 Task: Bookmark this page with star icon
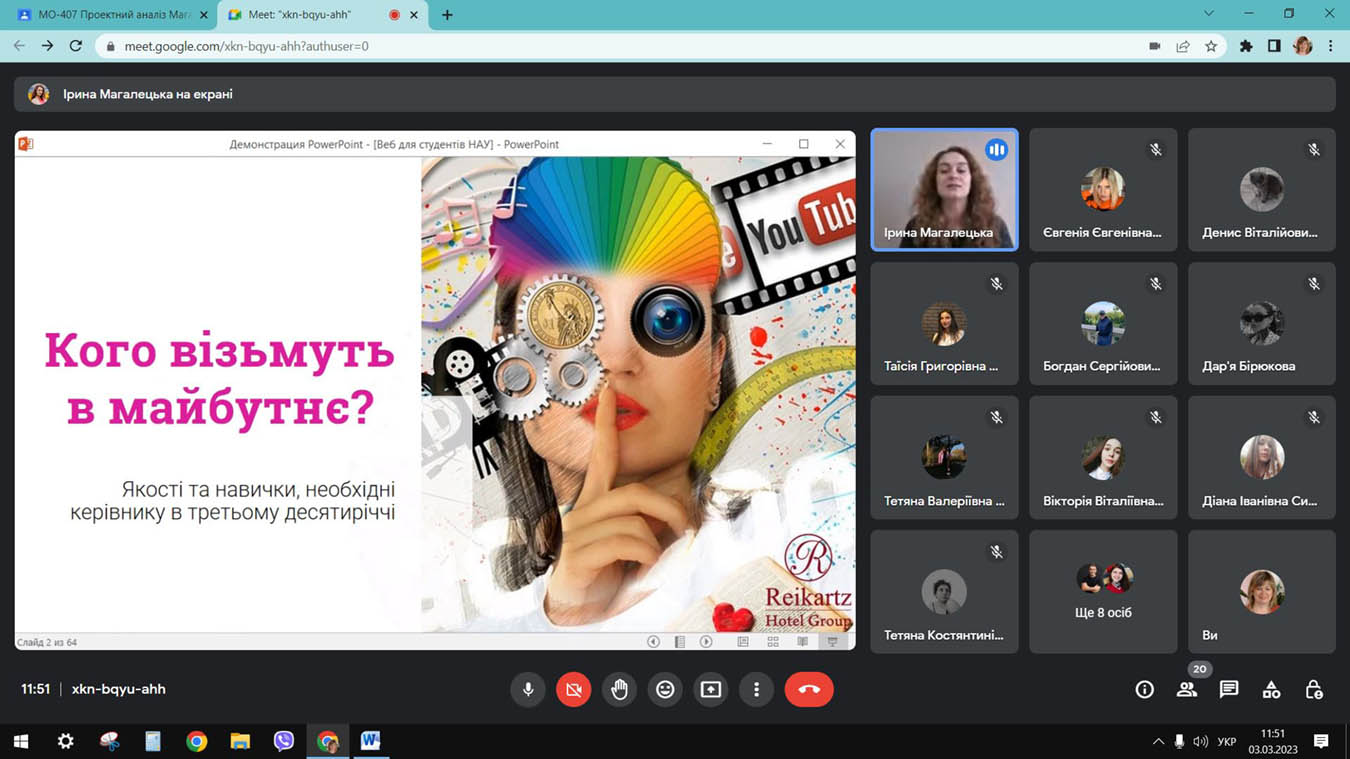(x=1211, y=46)
